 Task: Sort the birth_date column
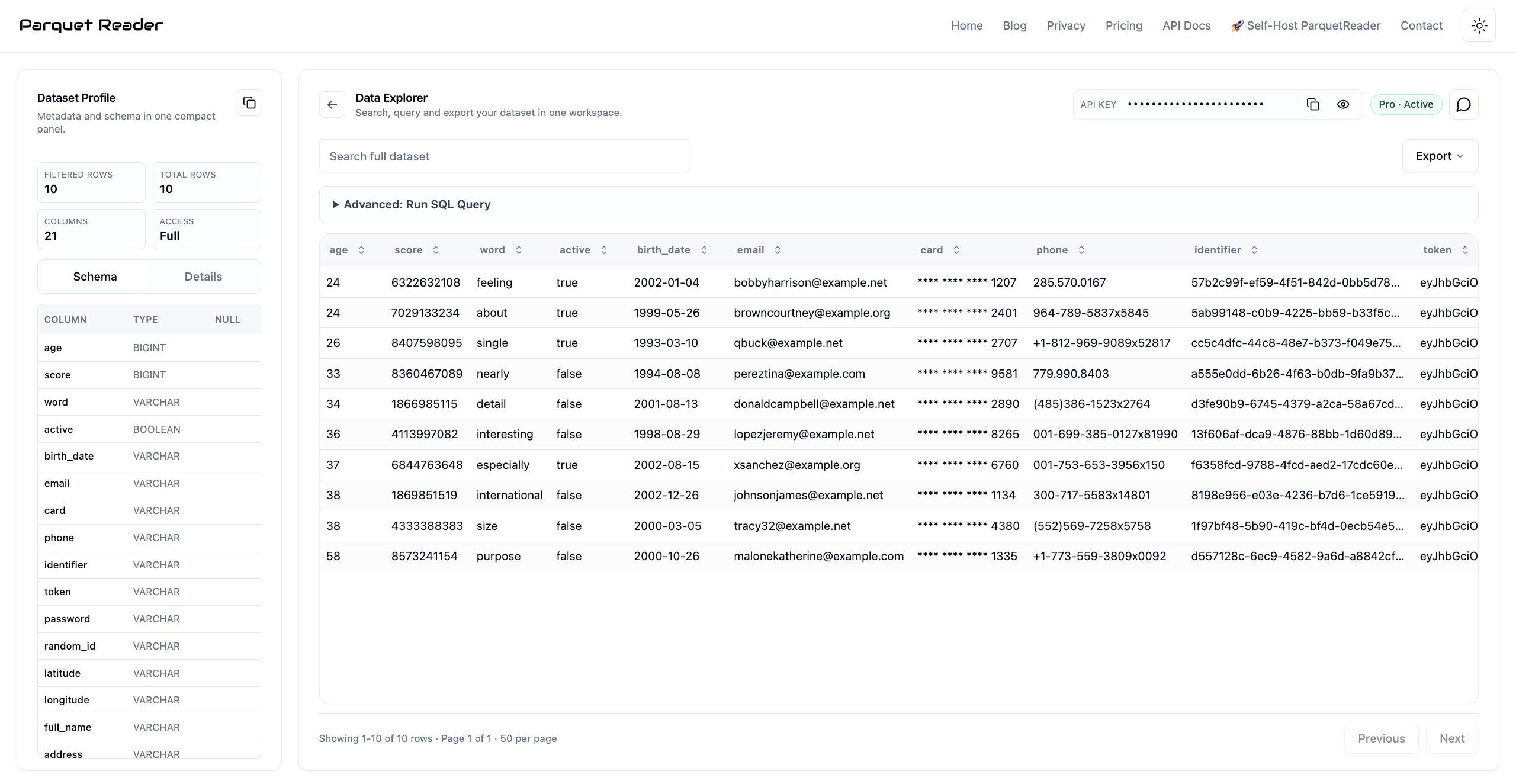704,250
